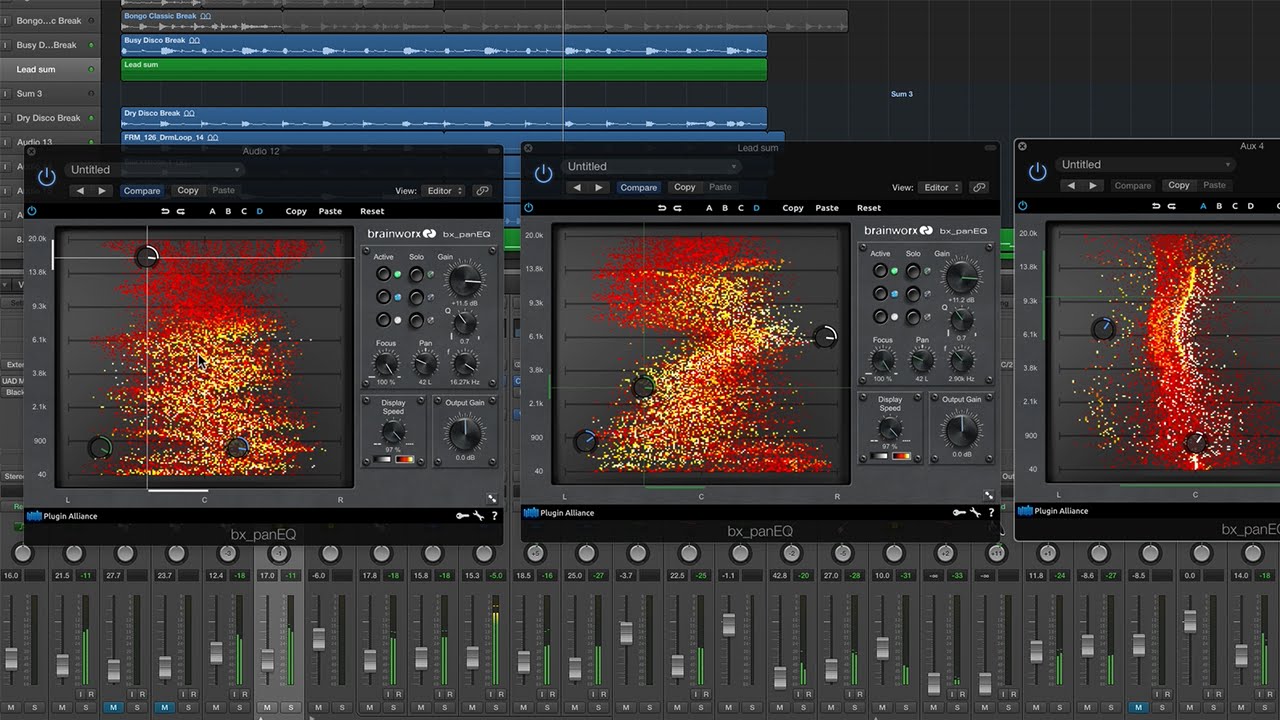Click the key icon in the Lead sum plugin footer
The height and width of the screenshot is (720, 1280).
coord(959,513)
